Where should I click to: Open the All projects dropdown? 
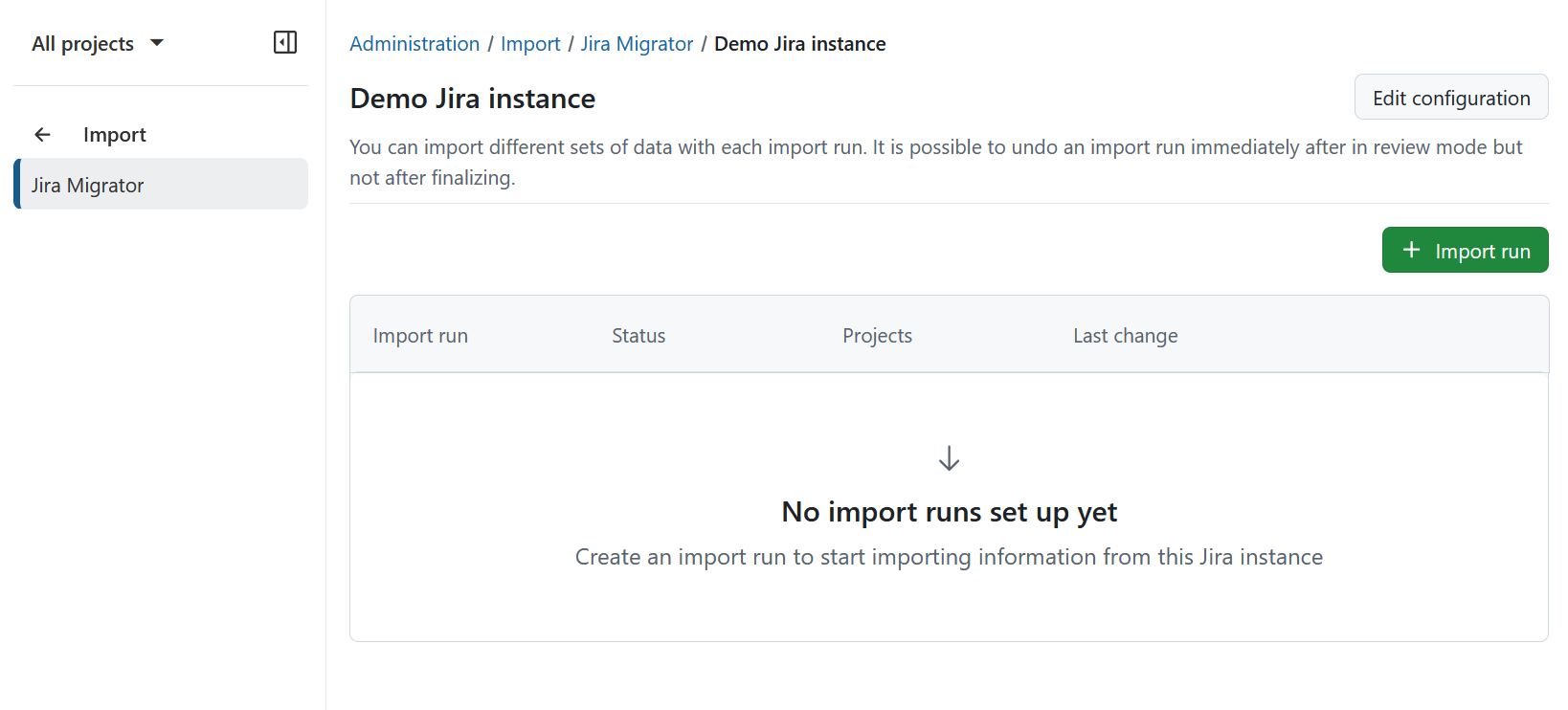(98, 43)
